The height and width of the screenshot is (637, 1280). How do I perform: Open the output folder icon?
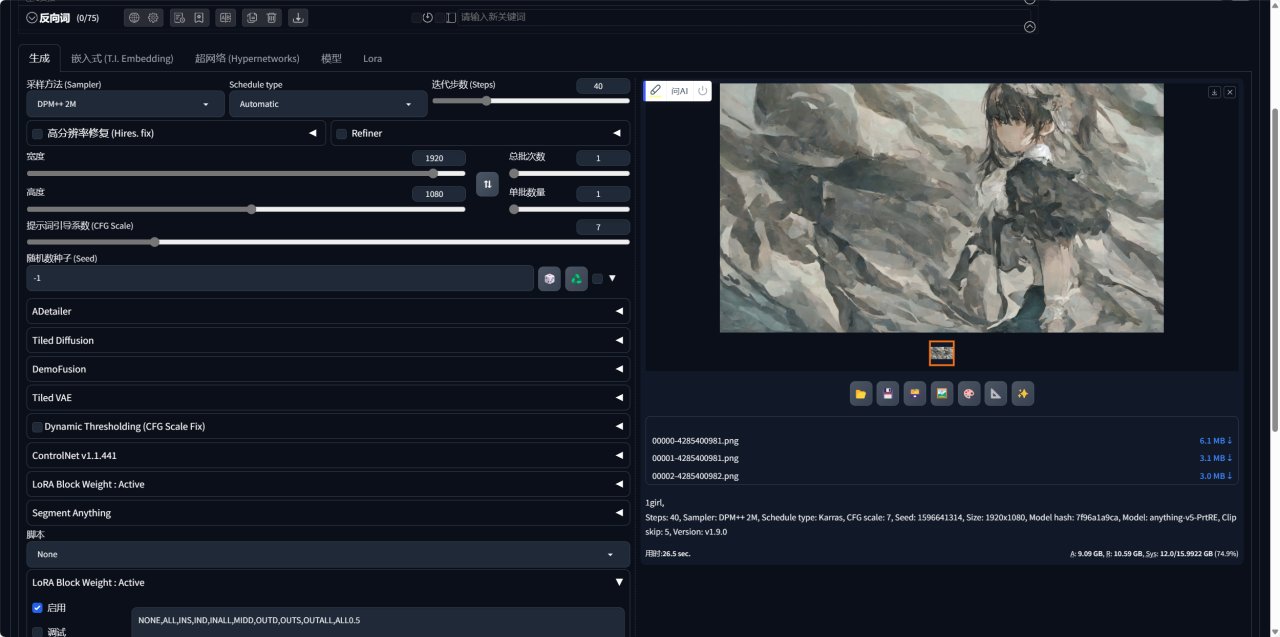point(861,394)
